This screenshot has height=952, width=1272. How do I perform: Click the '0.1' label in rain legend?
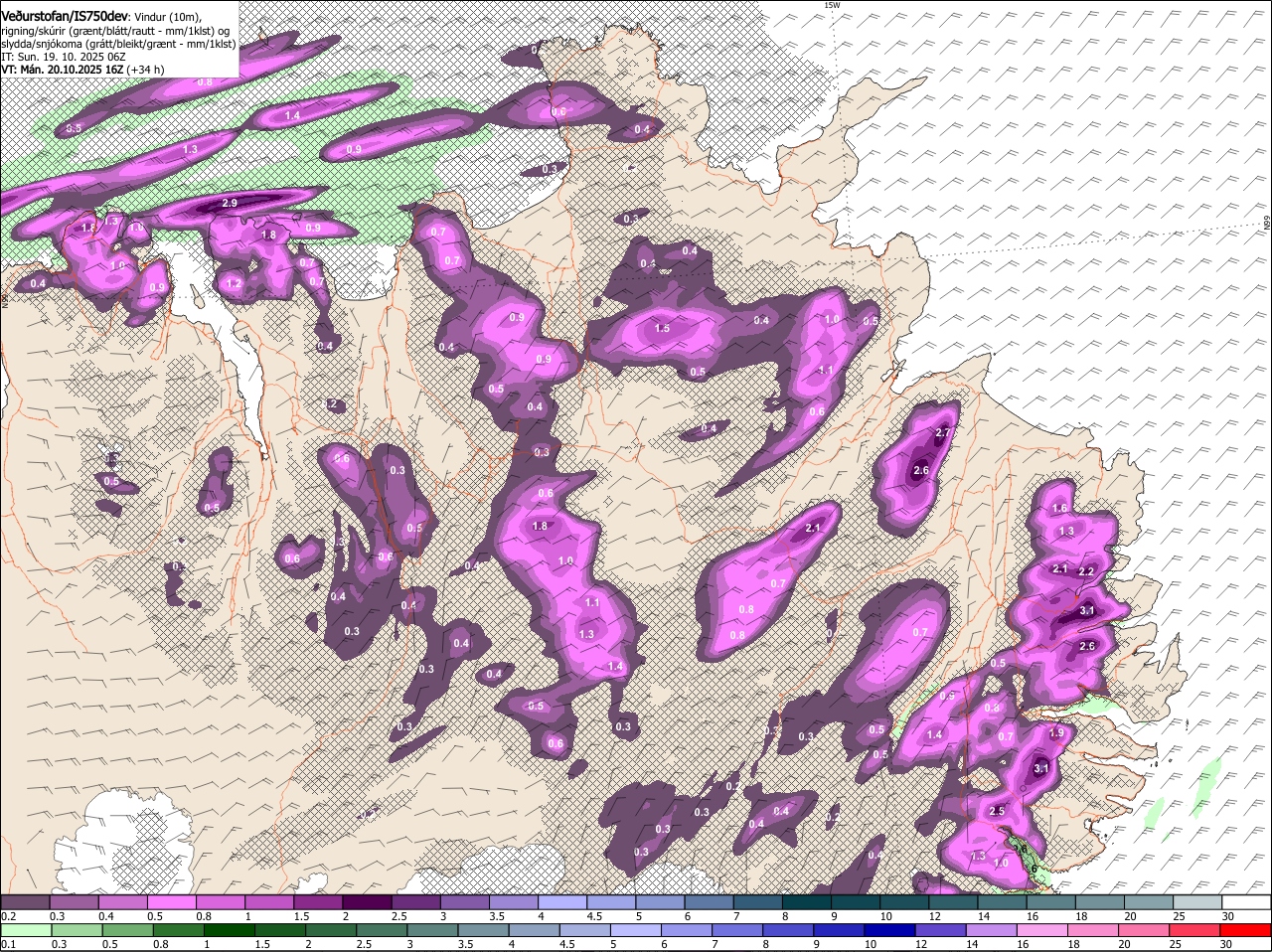8,944
